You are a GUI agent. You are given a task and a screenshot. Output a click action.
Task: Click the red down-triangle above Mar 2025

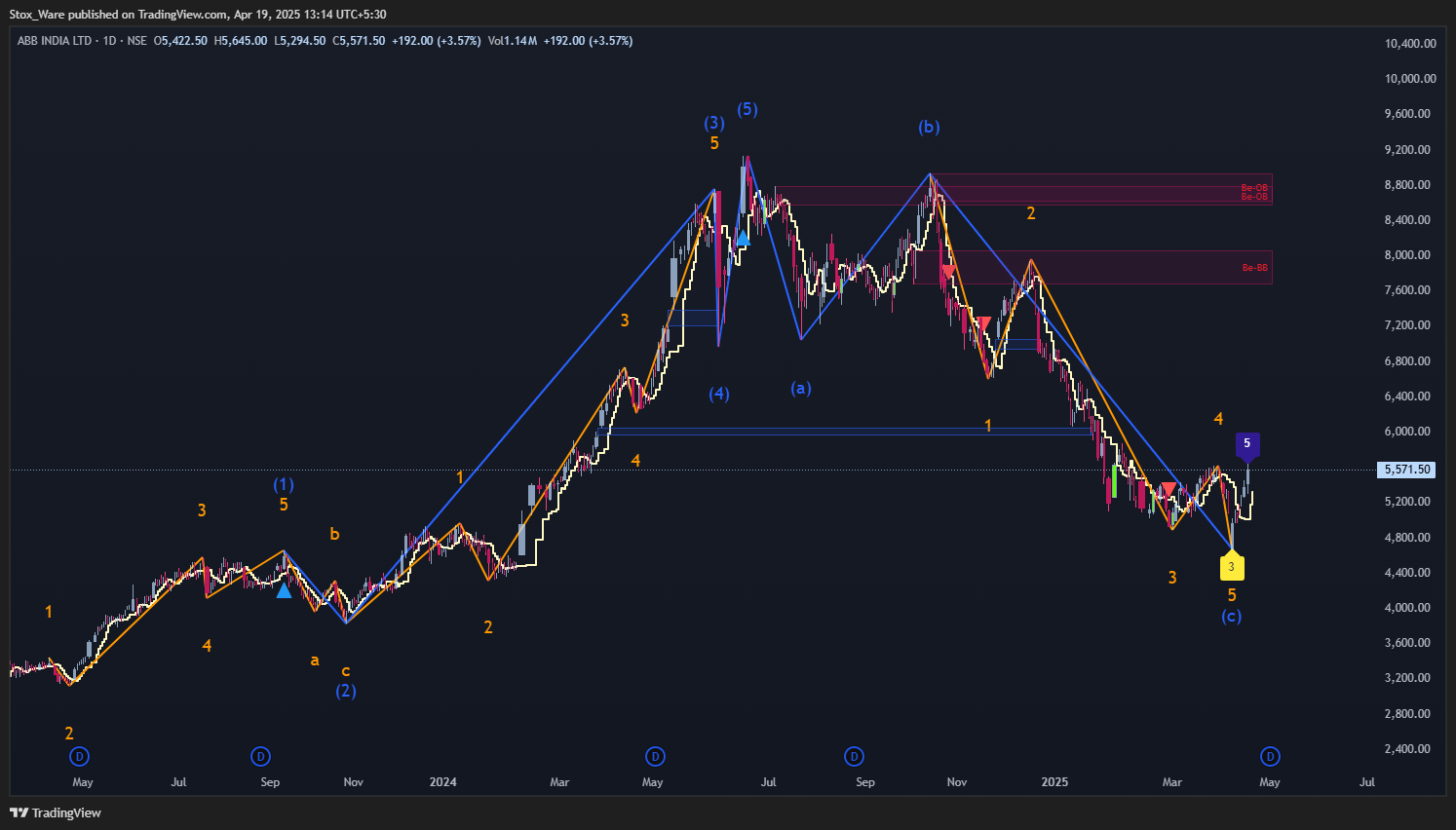coord(1169,489)
